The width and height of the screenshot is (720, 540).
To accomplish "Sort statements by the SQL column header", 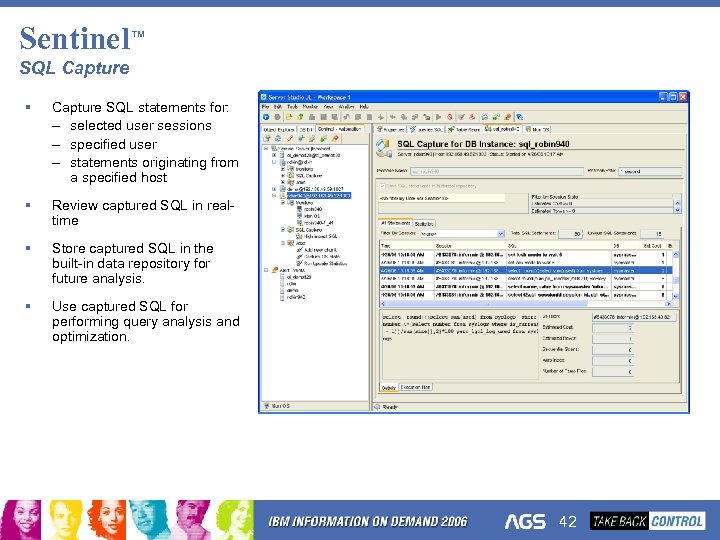I will coord(559,246).
